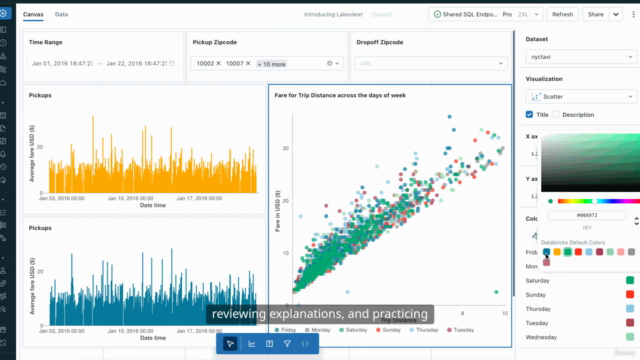Pick the orange default color swatch

click(557, 252)
